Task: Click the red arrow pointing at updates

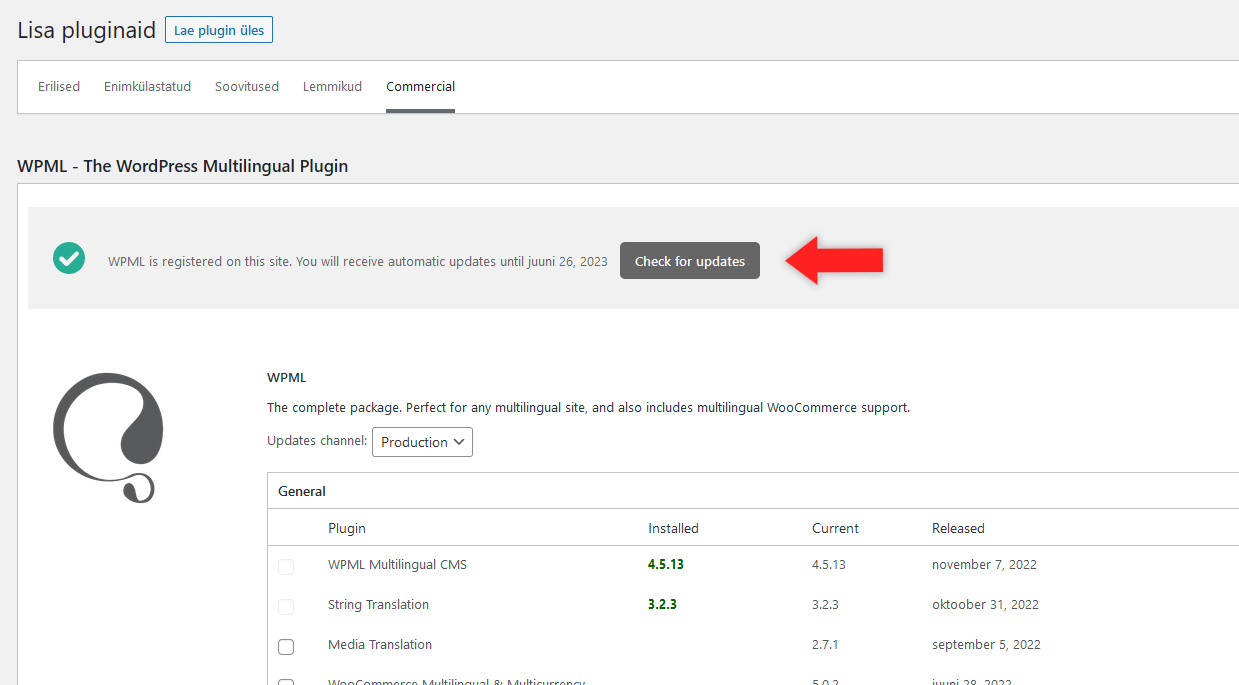Action: [x=834, y=260]
